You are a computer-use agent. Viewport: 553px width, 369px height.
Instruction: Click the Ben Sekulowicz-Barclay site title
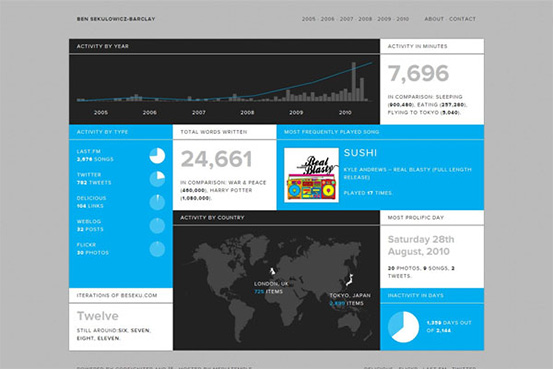(116, 19)
